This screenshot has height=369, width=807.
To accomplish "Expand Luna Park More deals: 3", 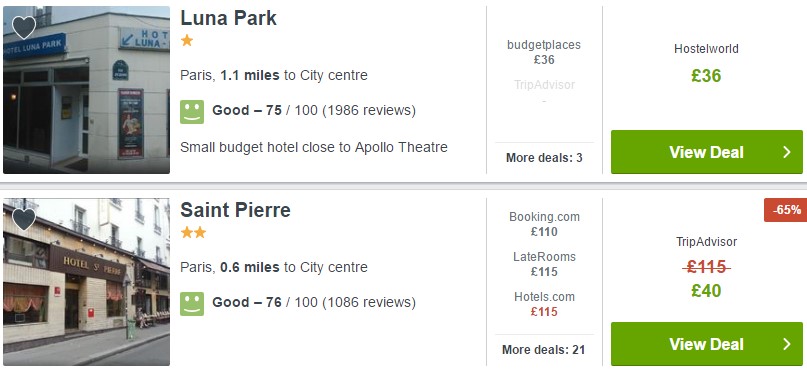I will point(544,158).
